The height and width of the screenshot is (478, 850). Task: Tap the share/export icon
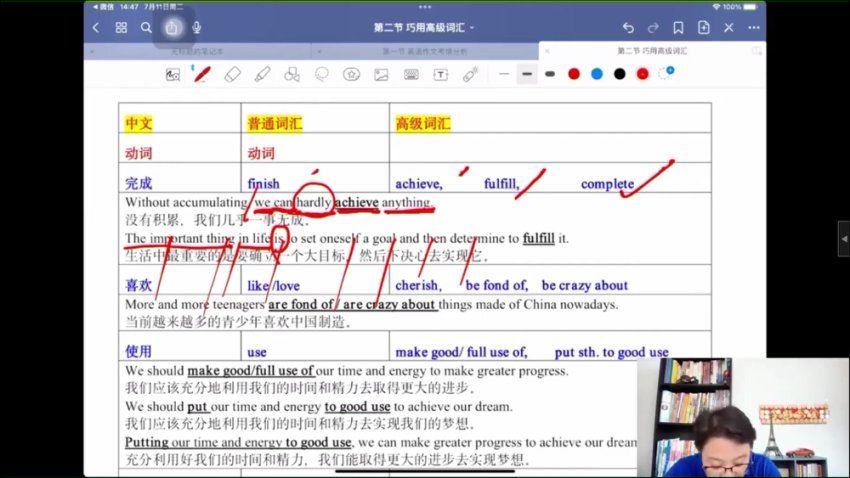pos(172,28)
